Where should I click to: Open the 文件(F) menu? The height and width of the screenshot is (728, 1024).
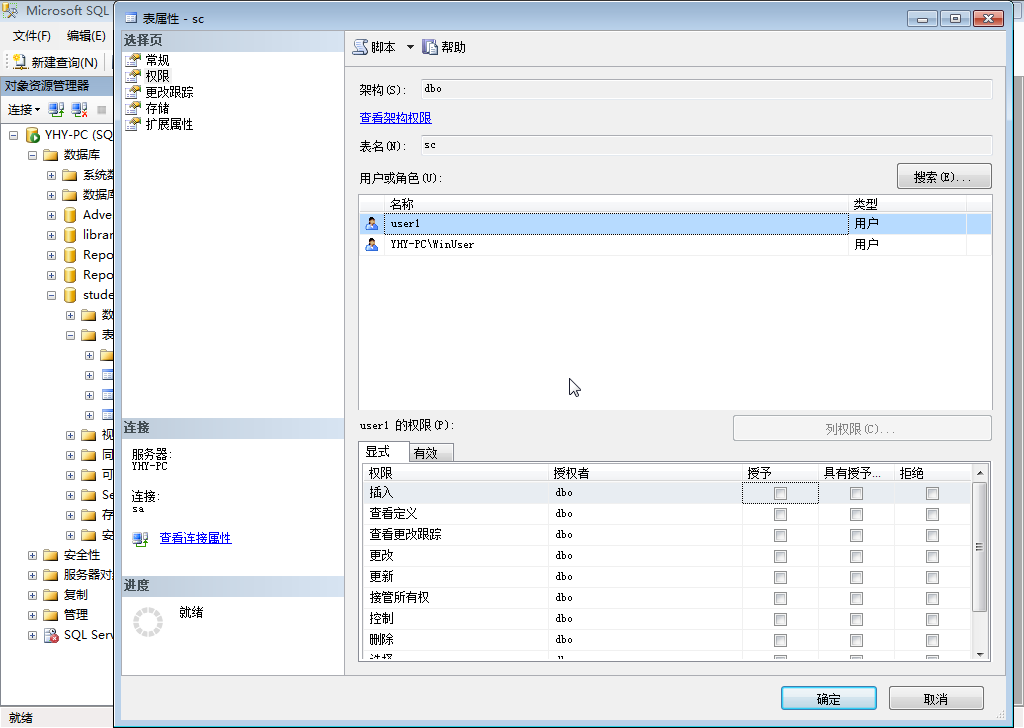pos(31,35)
